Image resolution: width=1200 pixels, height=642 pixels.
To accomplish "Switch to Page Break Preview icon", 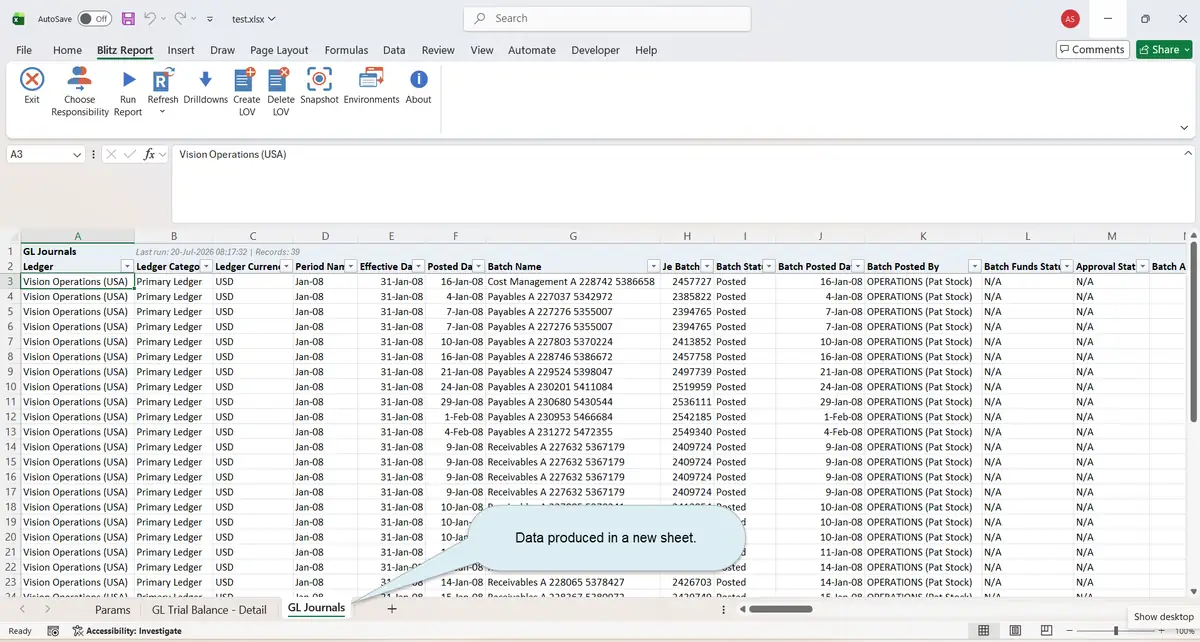I will tap(1046, 630).
